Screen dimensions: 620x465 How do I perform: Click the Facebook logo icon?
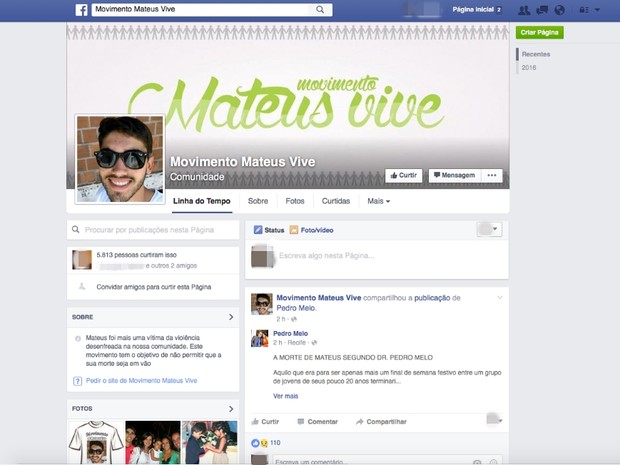pyautogui.click(x=81, y=9)
